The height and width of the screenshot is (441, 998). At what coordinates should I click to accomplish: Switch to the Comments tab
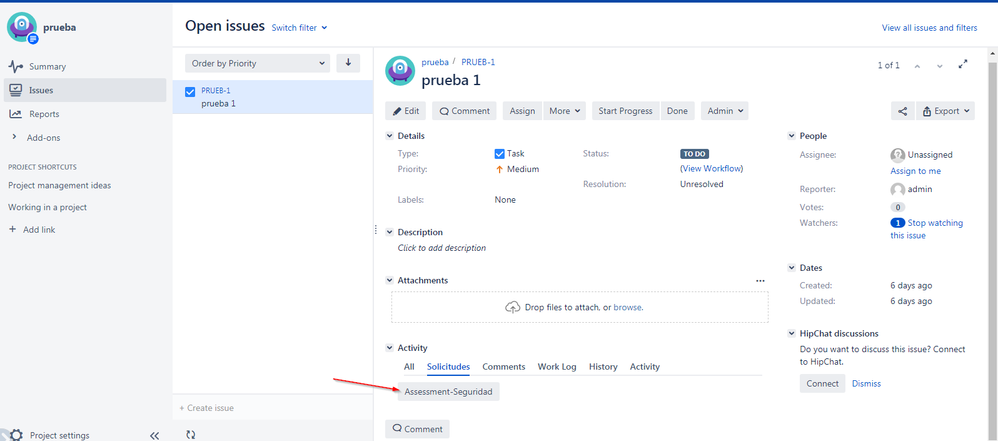(x=503, y=367)
